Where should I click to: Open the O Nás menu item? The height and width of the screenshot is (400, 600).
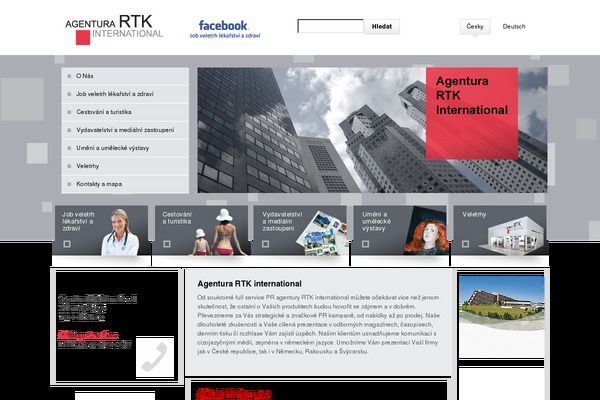tap(125, 76)
